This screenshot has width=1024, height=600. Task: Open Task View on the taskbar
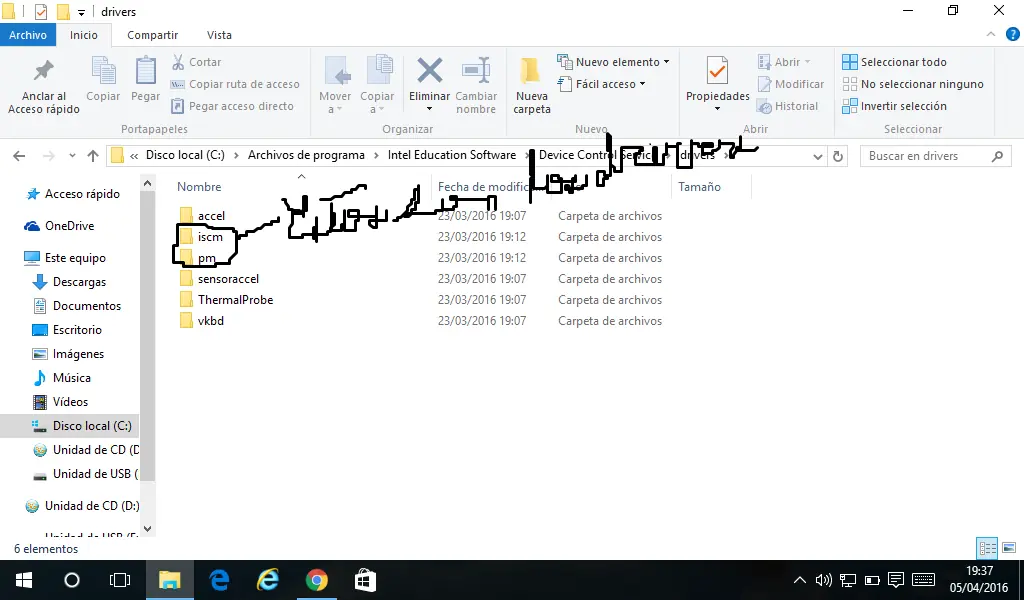(120, 580)
